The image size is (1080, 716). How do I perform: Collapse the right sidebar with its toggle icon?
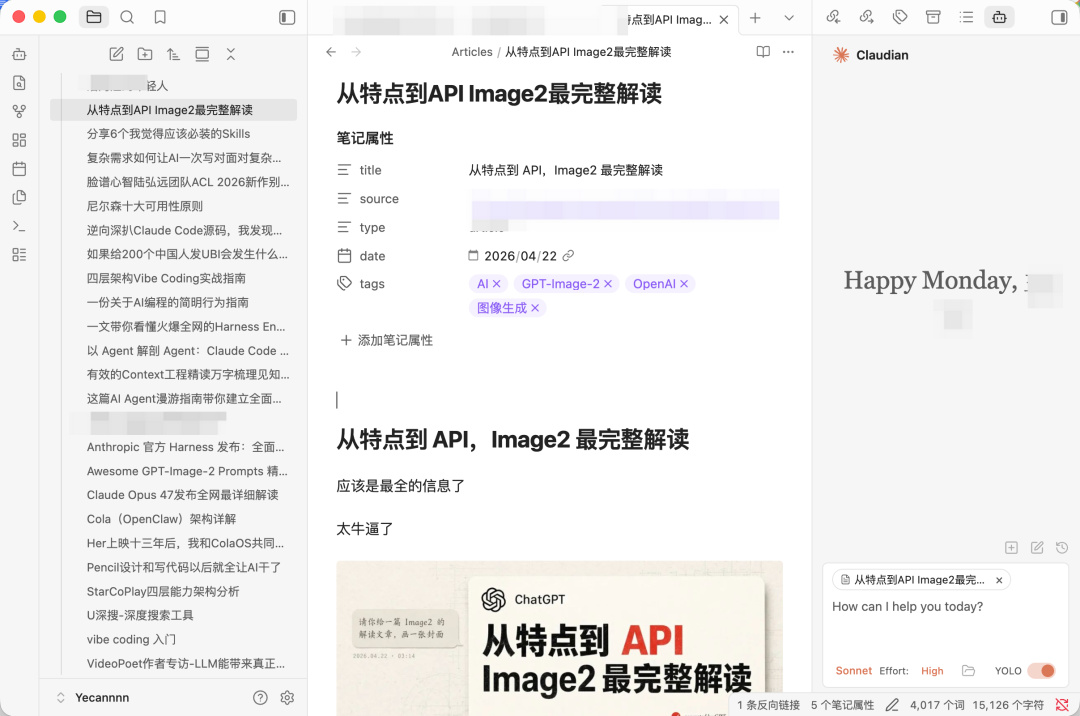1059,17
